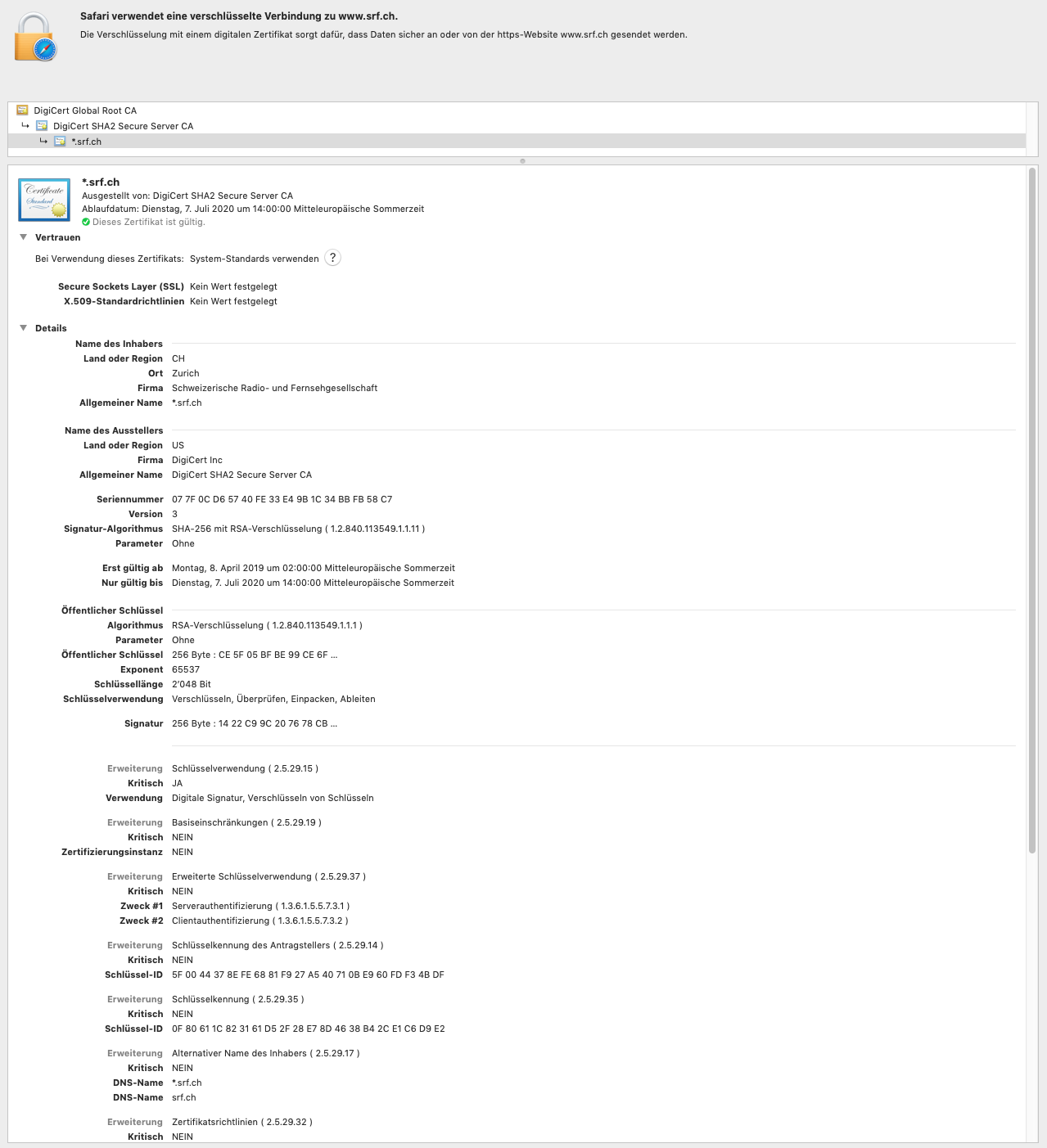Screen dimensions: 1047x1148
Task: Open the trust settings help question mark
Action: click(x=332, y=258)
